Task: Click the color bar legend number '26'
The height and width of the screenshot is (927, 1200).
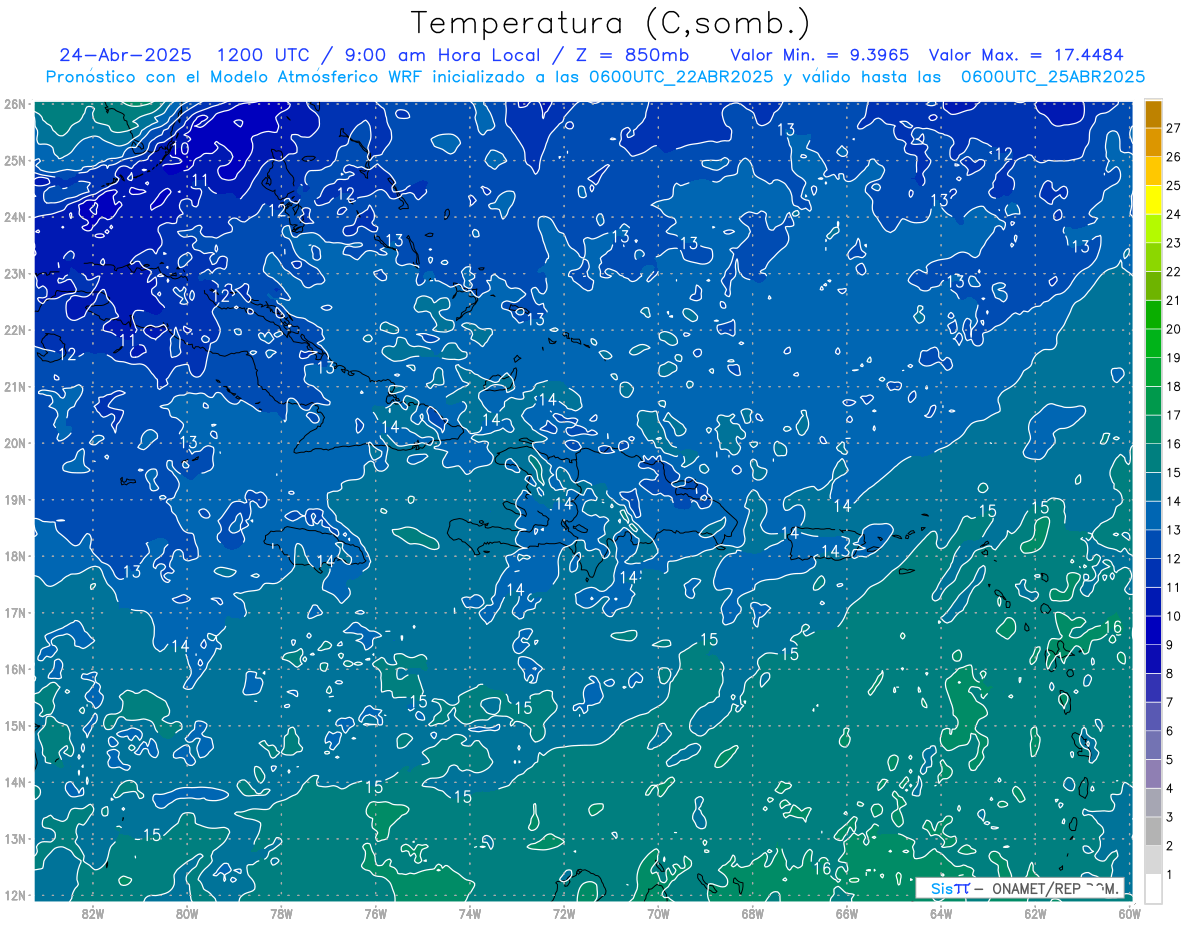Action: [1174, 157]
